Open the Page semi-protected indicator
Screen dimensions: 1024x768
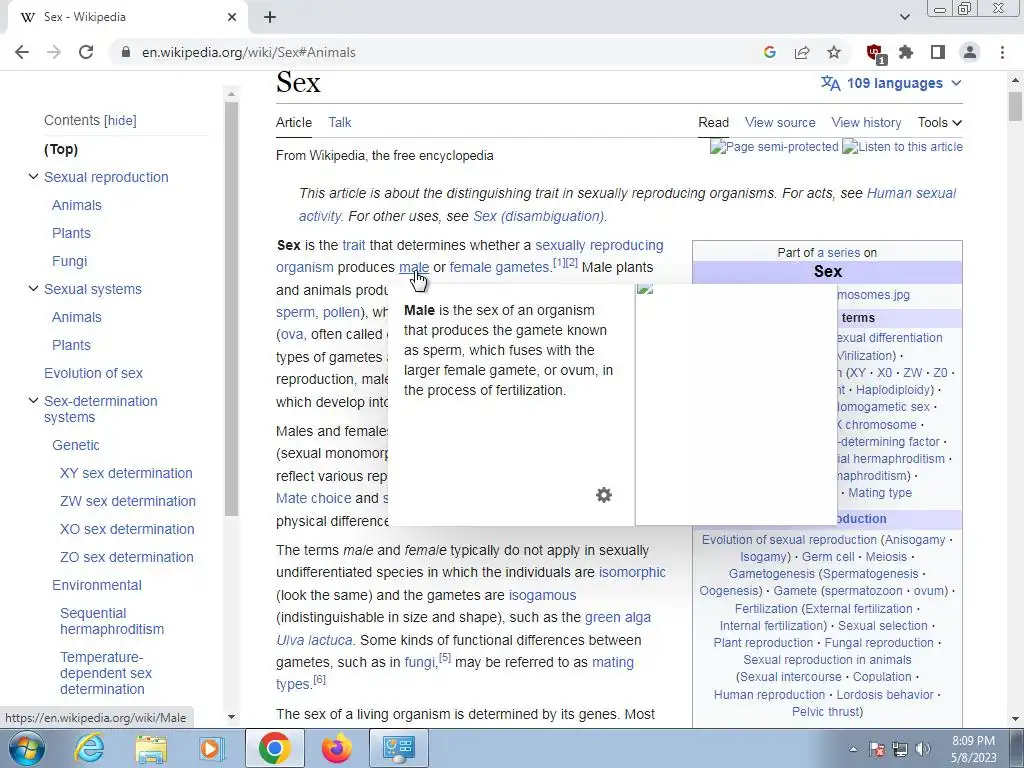(774, 147)
